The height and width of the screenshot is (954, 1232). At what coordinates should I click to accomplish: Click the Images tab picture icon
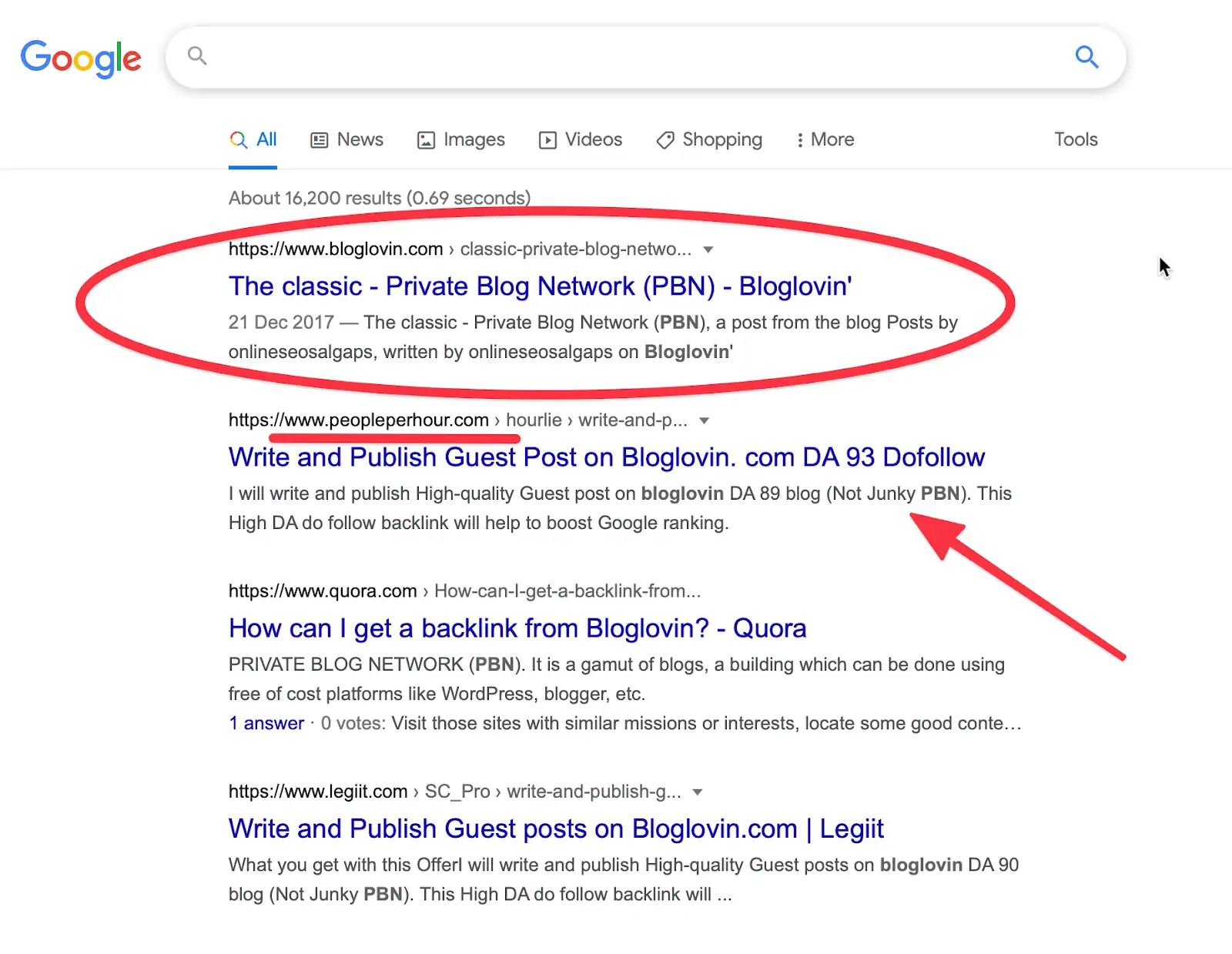[426, 140]
